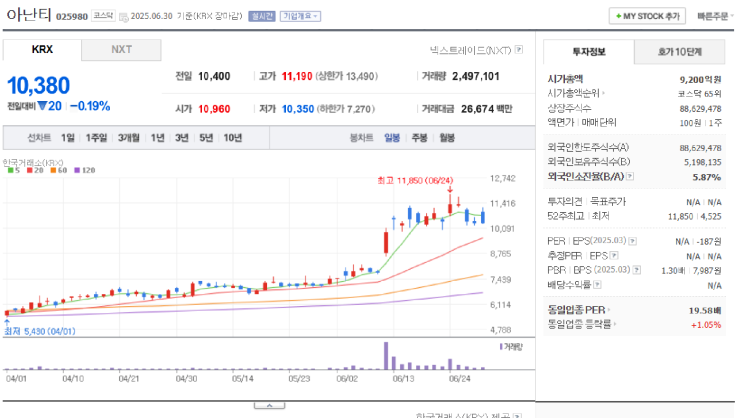
Task: Select the 일봉 daily candle chart
Action: click(x=392, y=138)
